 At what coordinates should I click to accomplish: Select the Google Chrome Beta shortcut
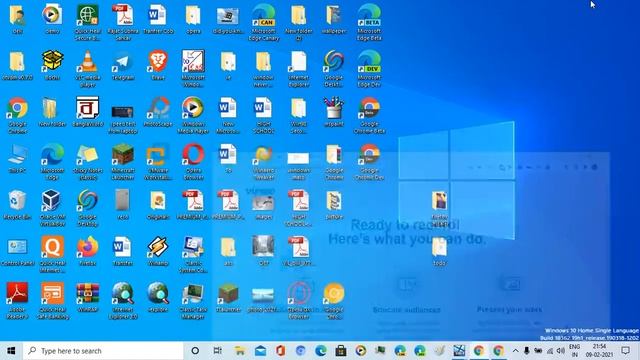coord(369,115)
